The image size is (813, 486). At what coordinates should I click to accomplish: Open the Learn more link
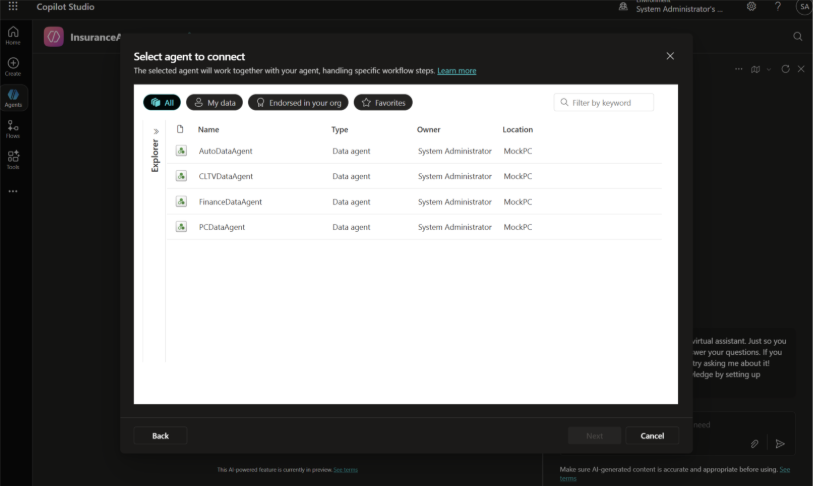click(456, 71)
